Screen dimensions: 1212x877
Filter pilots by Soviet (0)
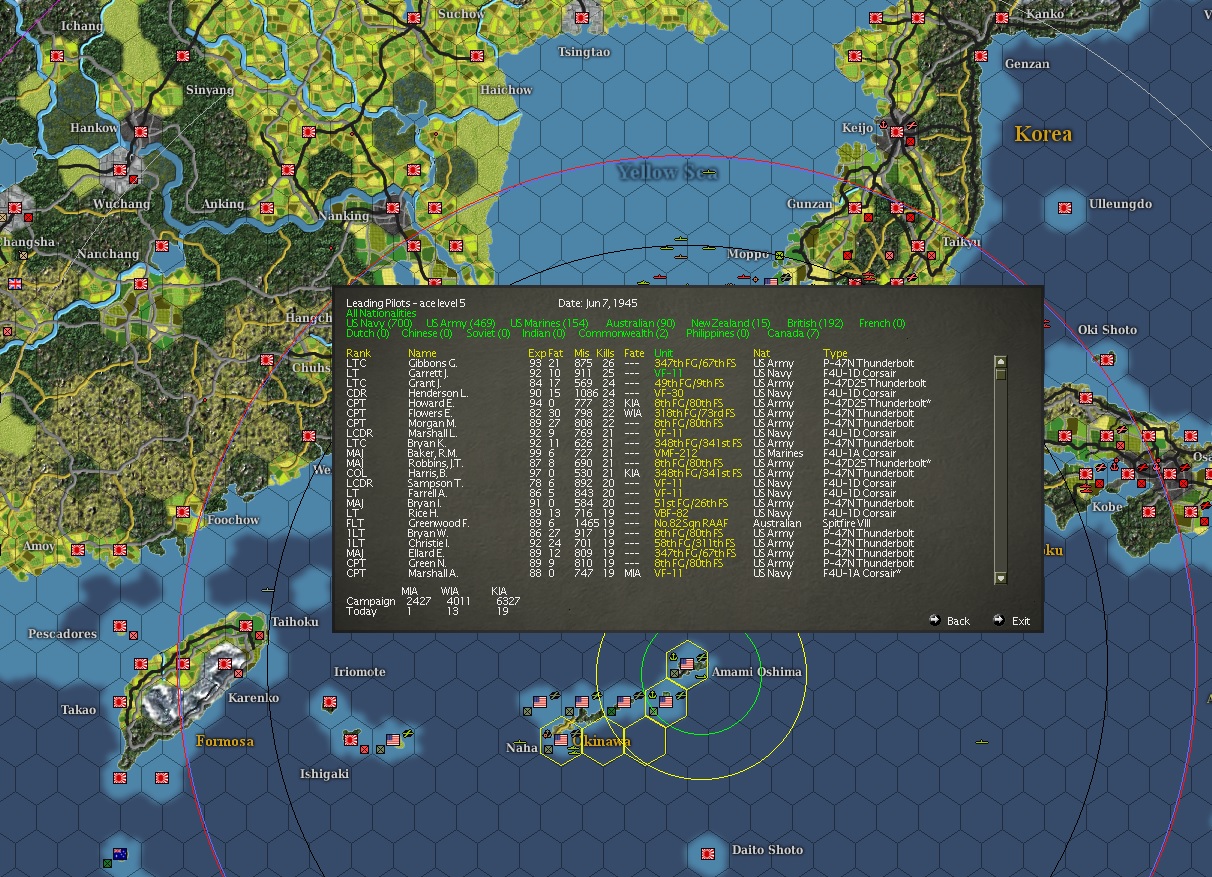pos(489,334)
